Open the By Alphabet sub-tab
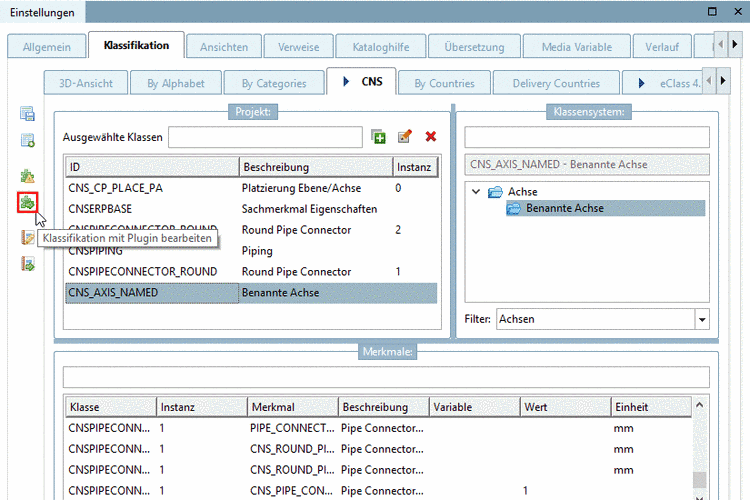The height and width of the screenshot is (500, 750). 176,83
